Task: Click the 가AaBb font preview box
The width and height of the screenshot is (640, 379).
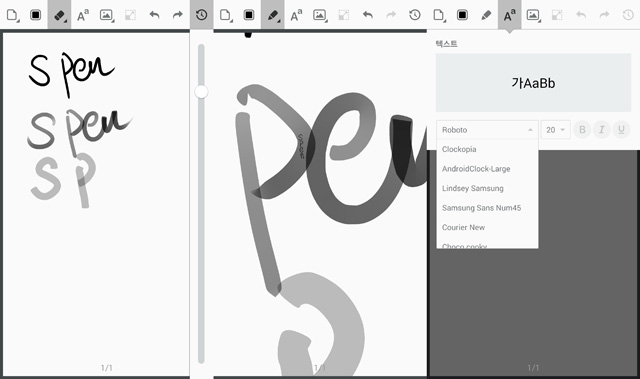Action: pyautogui.click(x=533, y=82)
